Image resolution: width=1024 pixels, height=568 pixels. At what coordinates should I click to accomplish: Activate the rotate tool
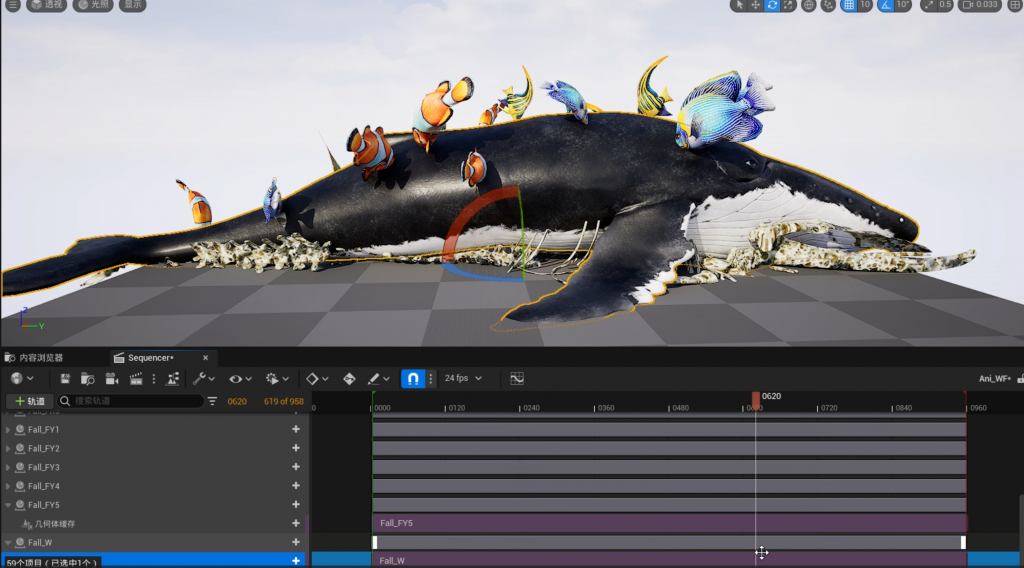pos(772,5)
